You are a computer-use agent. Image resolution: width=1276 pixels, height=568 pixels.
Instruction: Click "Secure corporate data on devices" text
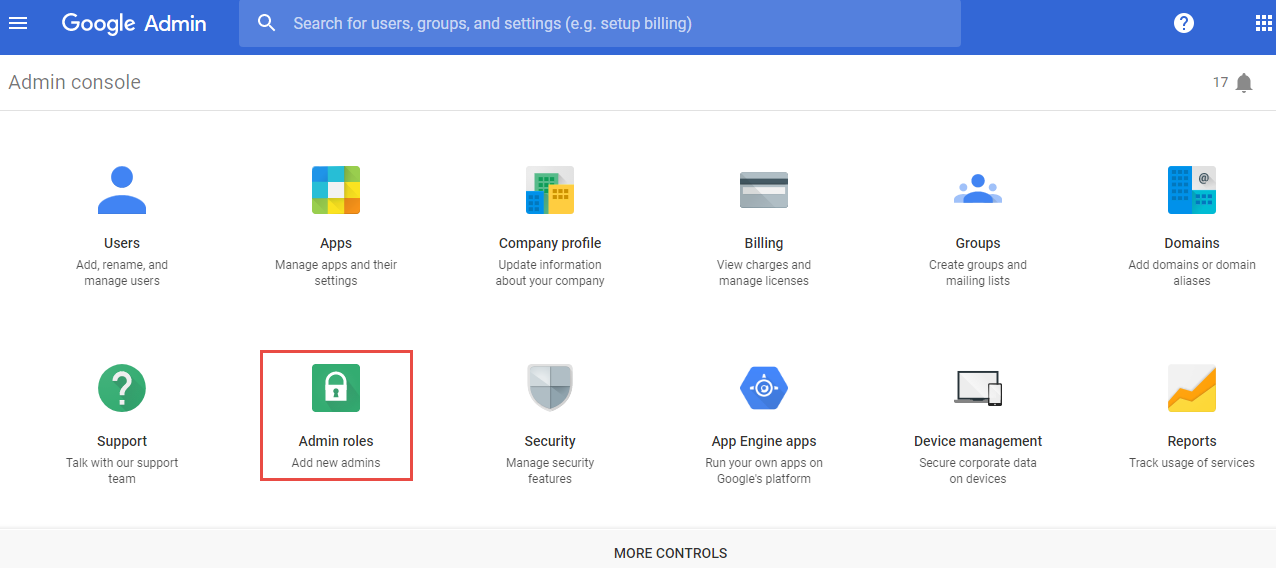tap(978, 471)
